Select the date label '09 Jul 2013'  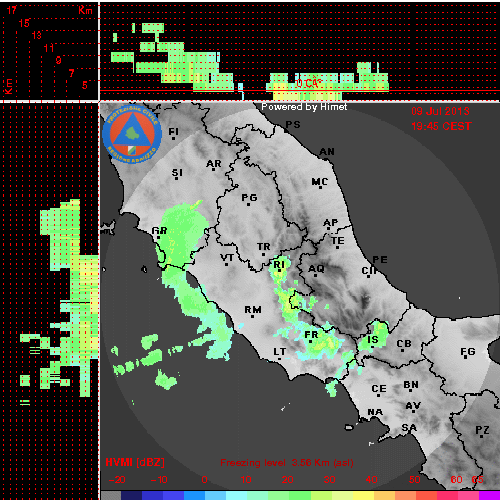(440, 111)
